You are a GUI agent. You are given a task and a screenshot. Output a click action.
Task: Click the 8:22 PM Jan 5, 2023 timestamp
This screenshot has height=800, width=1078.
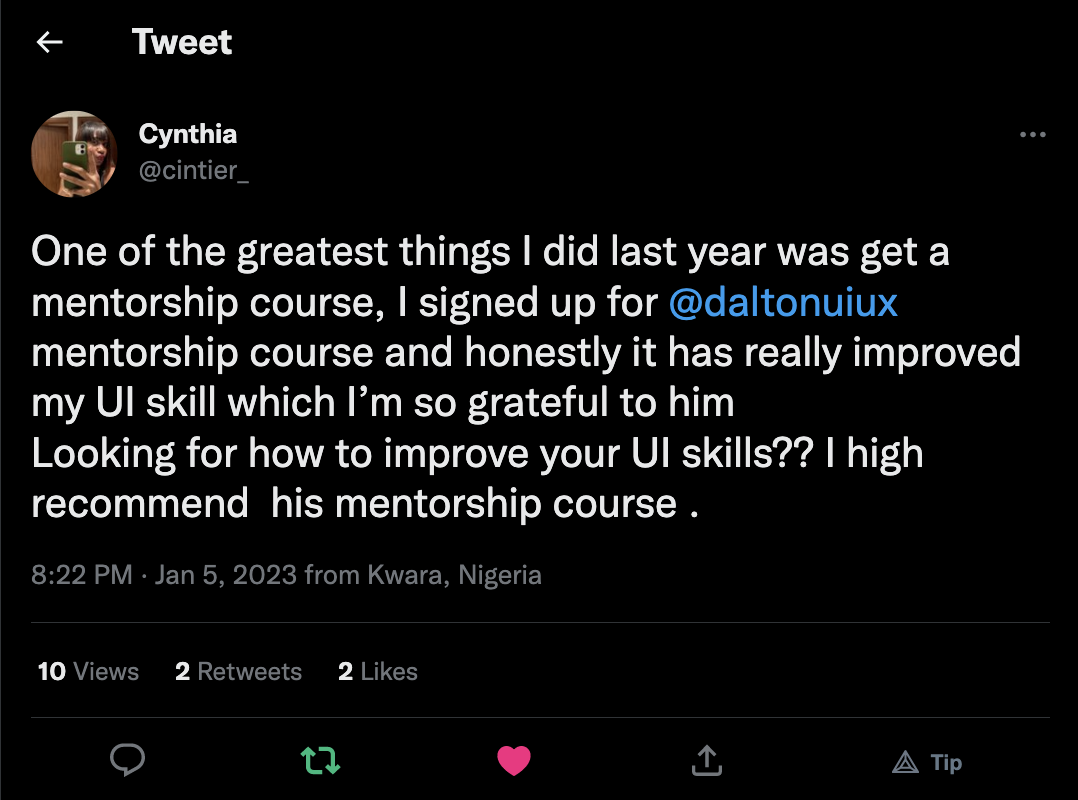point(164,575)
